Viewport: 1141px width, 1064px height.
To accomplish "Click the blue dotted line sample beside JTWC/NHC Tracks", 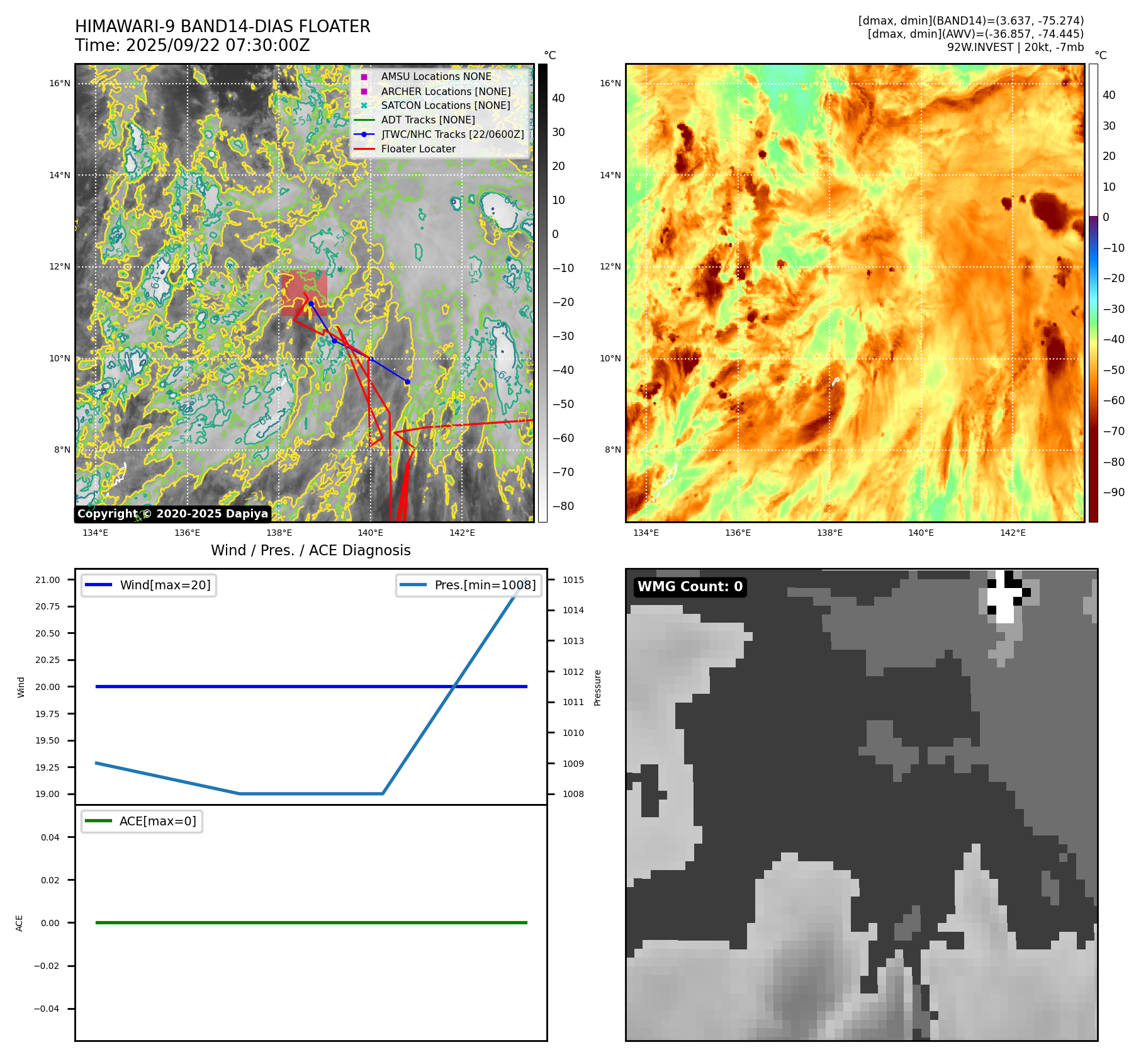I will tap(364, 135).
